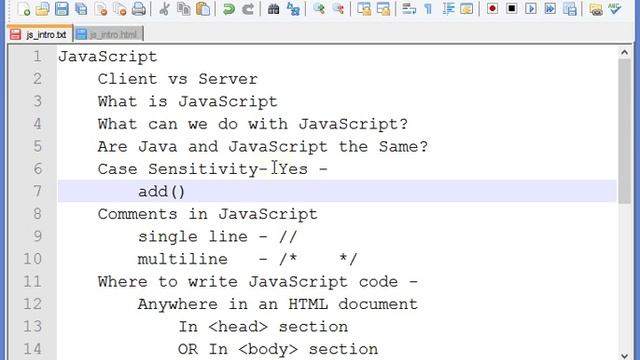Click "What can we do with JavaScript?" line
The width and height of the screenshot is (640, 360).
tap(253, 124)
